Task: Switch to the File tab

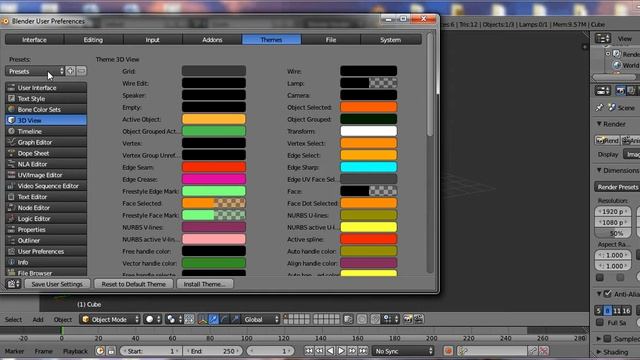Action: click(331, 40)
